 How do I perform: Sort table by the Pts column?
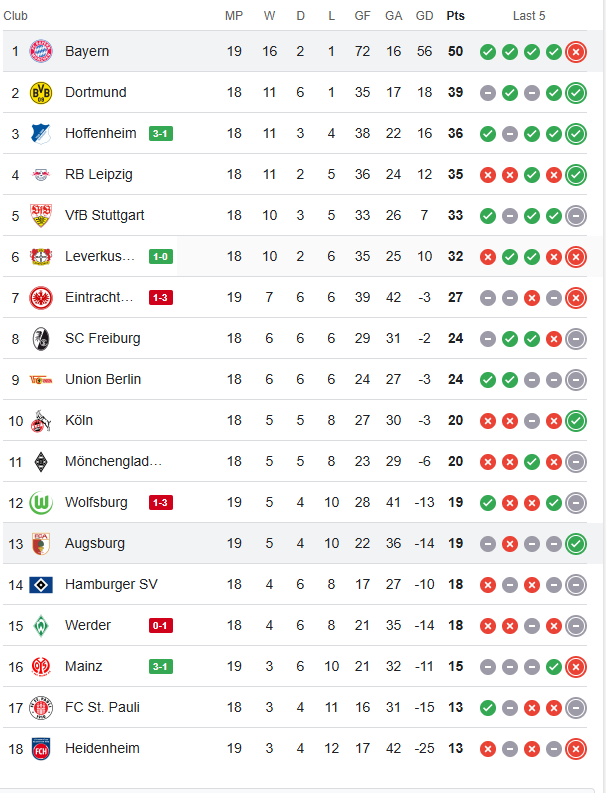455,16
